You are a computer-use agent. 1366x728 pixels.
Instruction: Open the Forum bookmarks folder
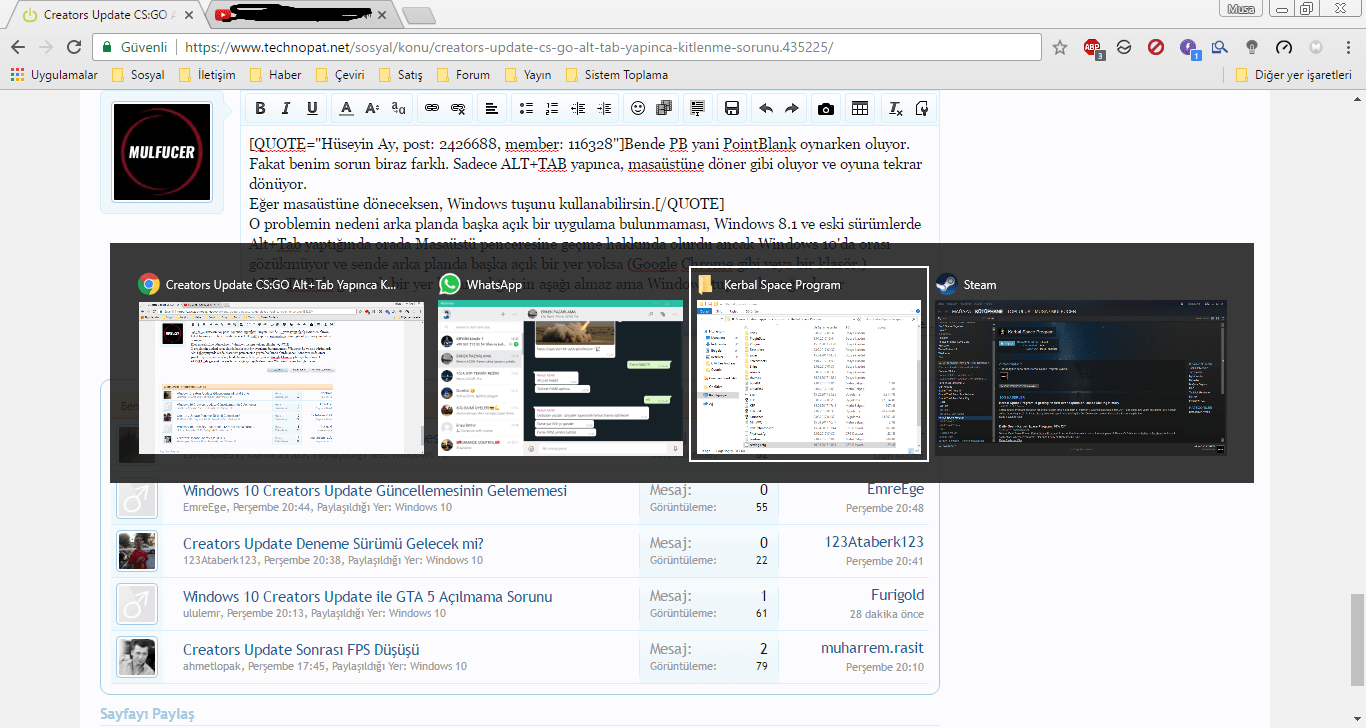point(464,75)
